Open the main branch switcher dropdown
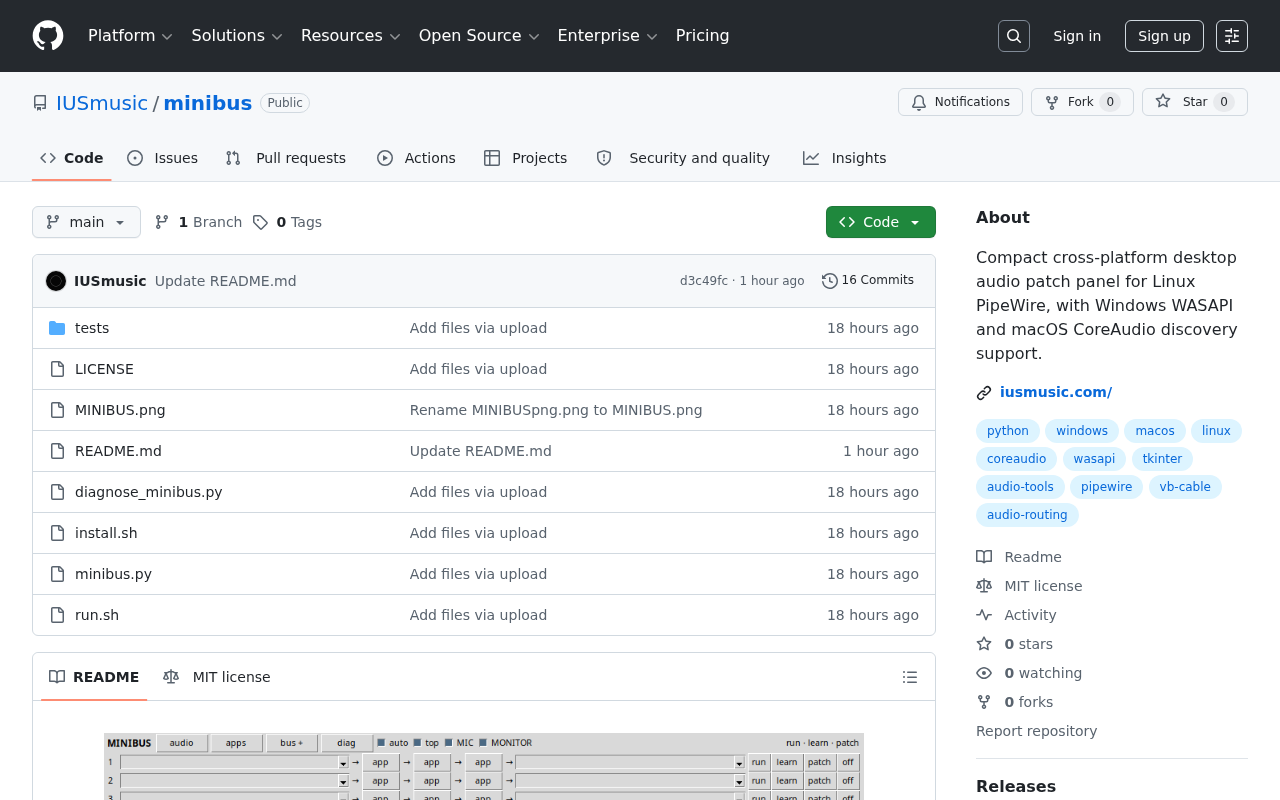This screenshot has width=1280, height=800. [86, 222]
